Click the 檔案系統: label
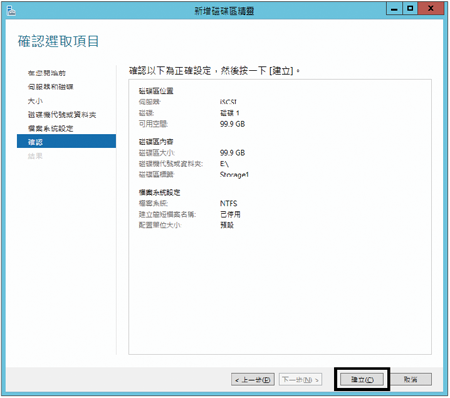Image resolution: width=450 pixels, height=398 pixels. pyautogui.click(x=153, y=203)
